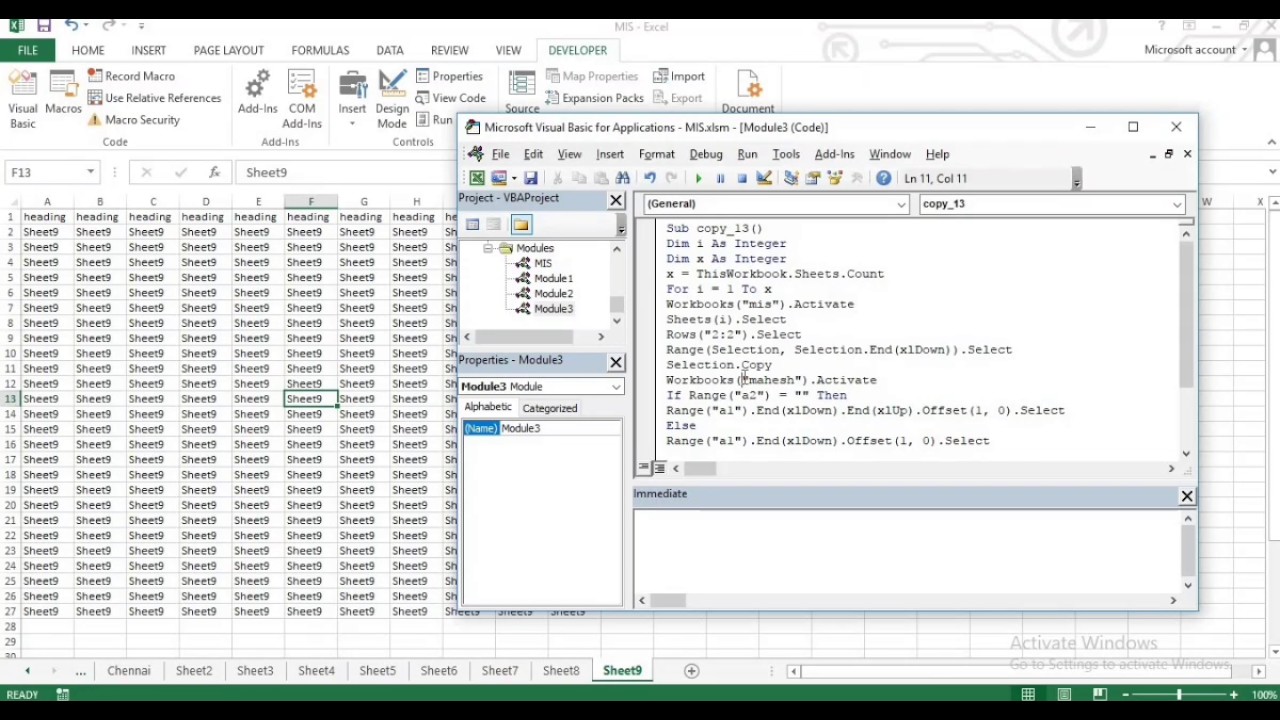Screen dimensions: 1280x720
Task: Open the FORMULAS ribbon tab
Action: point(320,50)
